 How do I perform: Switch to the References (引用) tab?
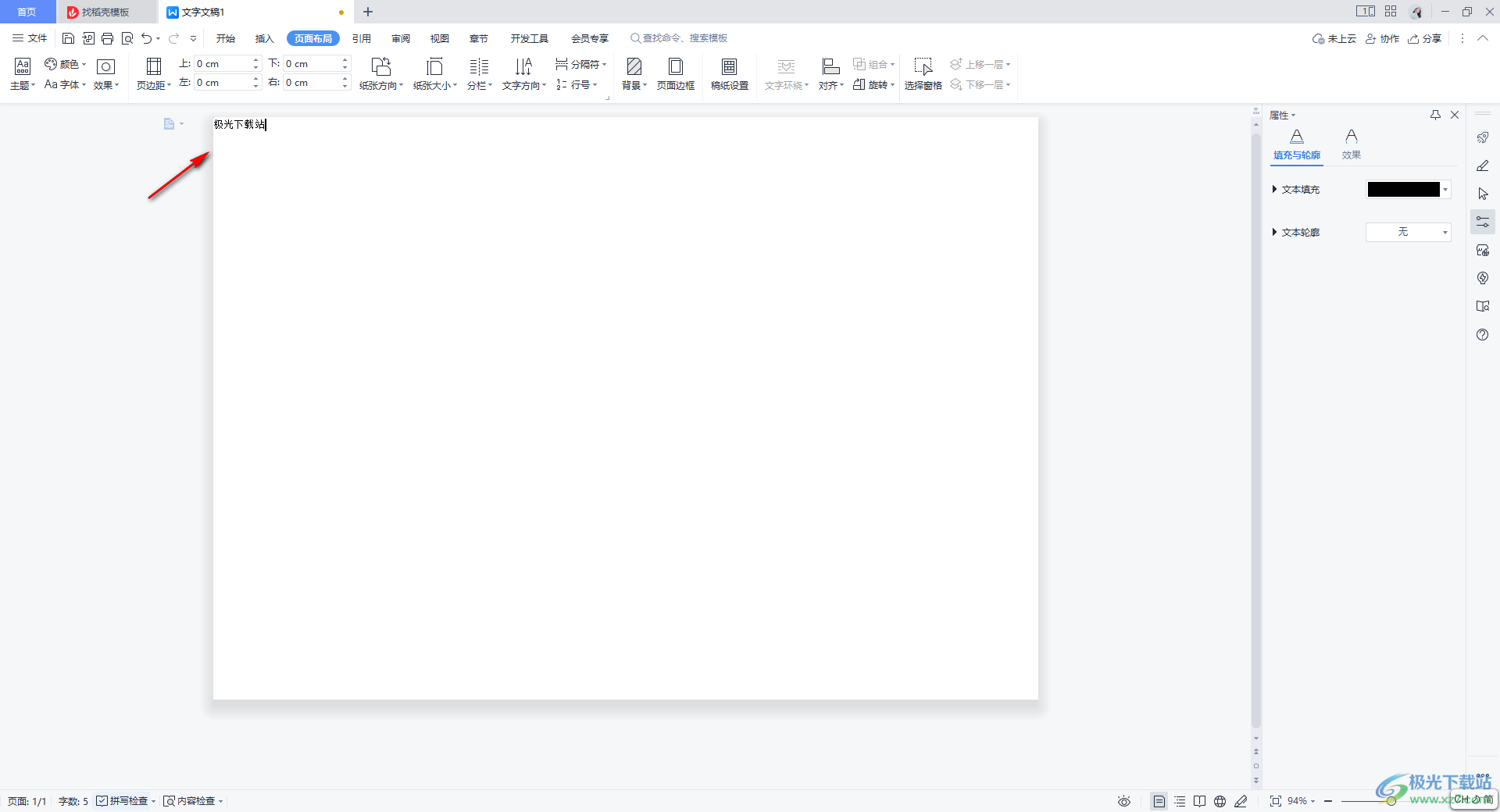pos(361,38)
